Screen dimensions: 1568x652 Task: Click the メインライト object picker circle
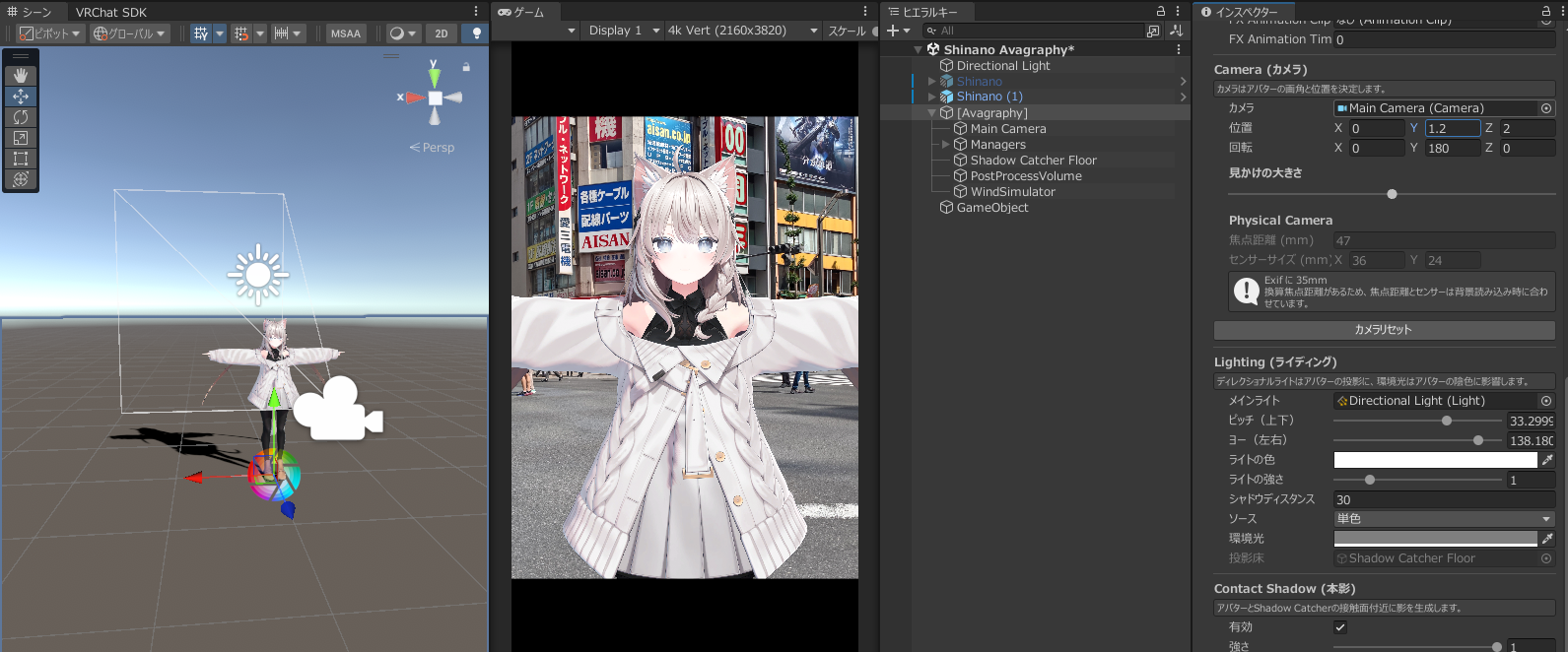pos(1546,401)
